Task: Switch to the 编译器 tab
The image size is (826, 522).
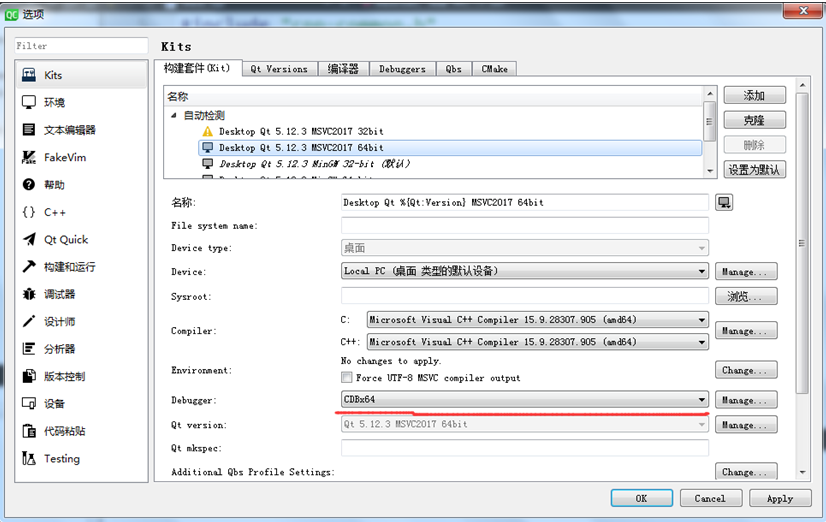Action: (x=343, y=69)
